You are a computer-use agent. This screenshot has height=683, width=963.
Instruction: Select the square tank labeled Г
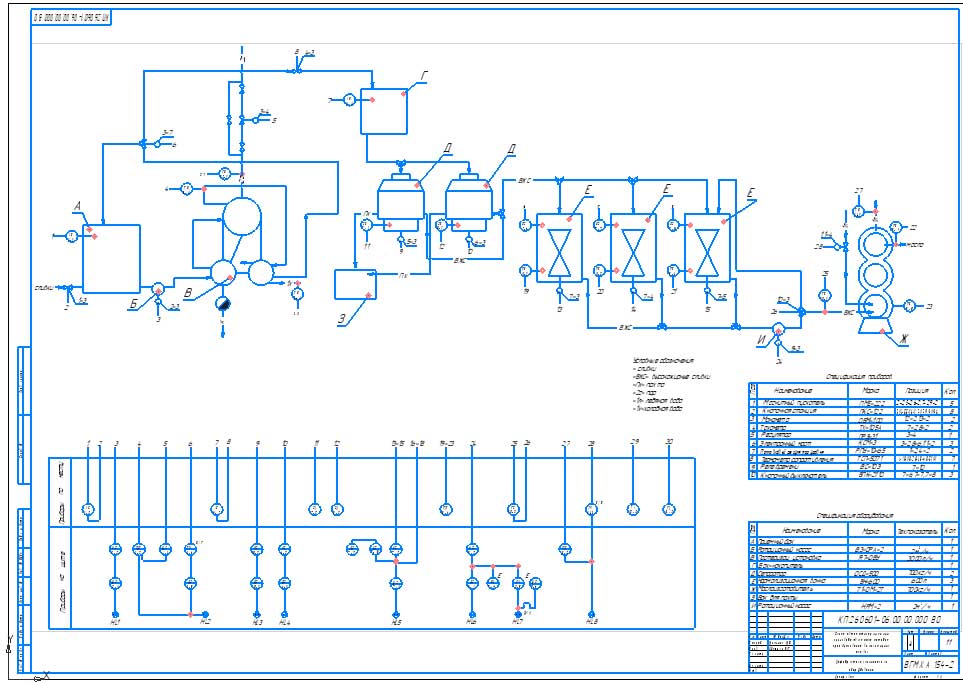pyautogui.click(x=383, y=111)
